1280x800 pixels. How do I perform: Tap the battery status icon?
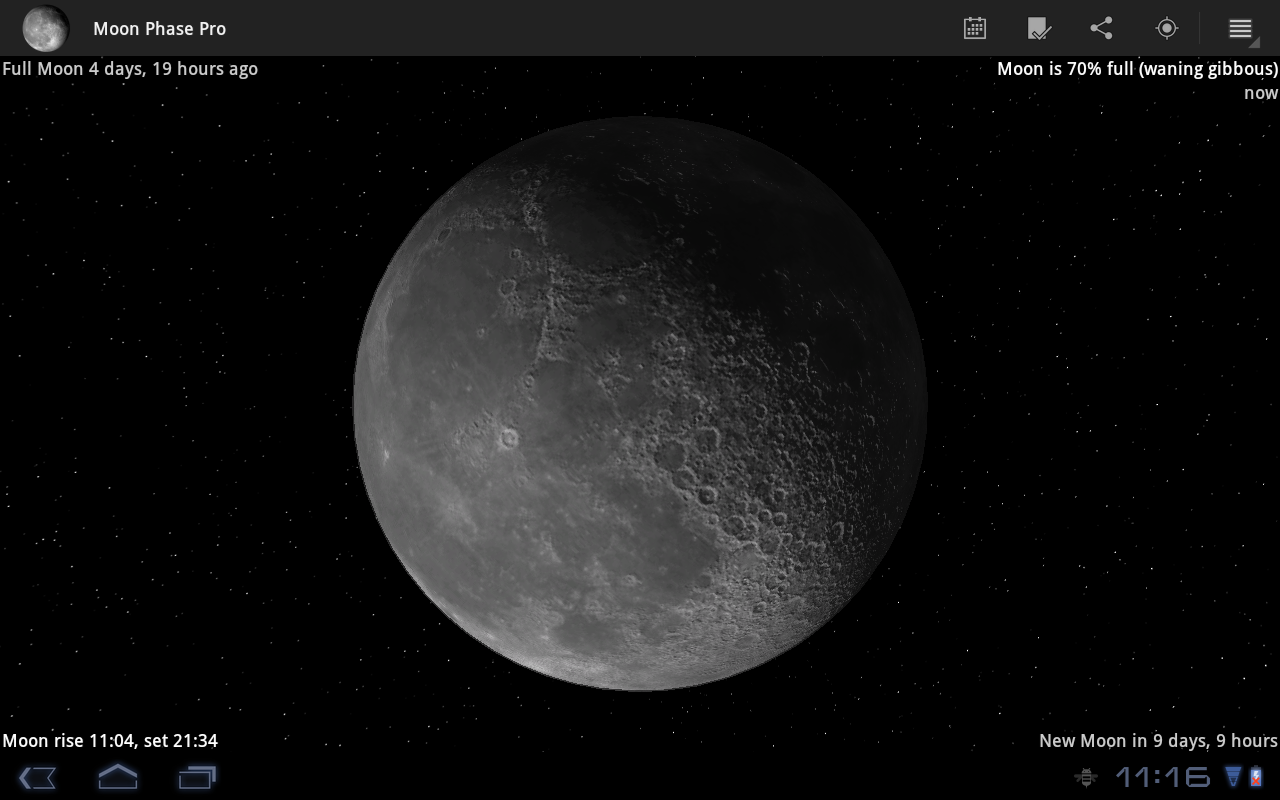coord(1255,777)
